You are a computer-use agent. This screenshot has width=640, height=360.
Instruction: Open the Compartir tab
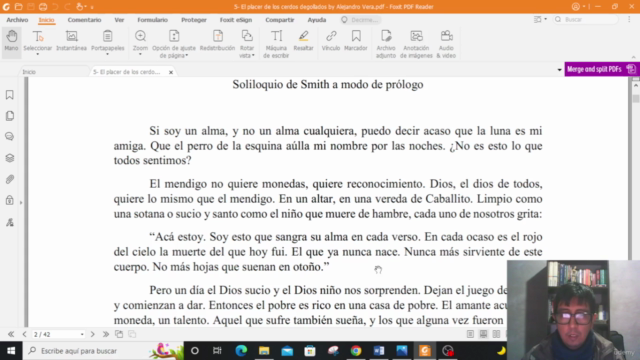click(280, 20)
